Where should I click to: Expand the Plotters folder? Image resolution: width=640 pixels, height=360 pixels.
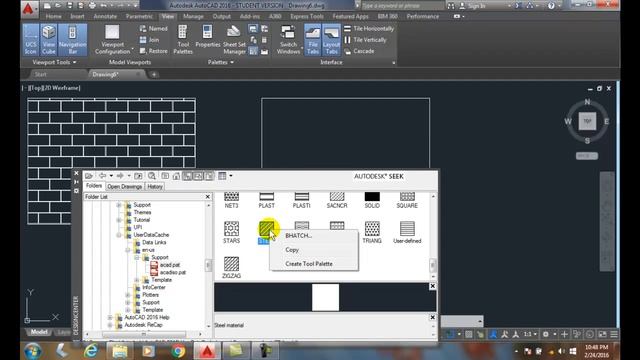[127, 295]
